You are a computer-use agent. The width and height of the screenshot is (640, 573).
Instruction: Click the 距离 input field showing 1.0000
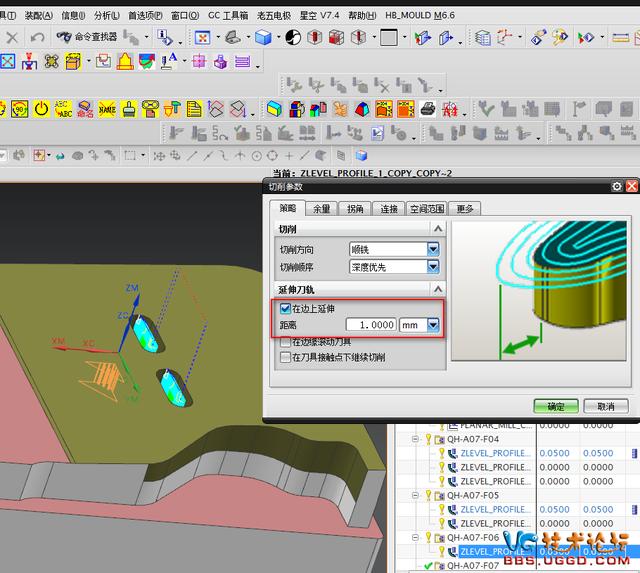[370, 325]
